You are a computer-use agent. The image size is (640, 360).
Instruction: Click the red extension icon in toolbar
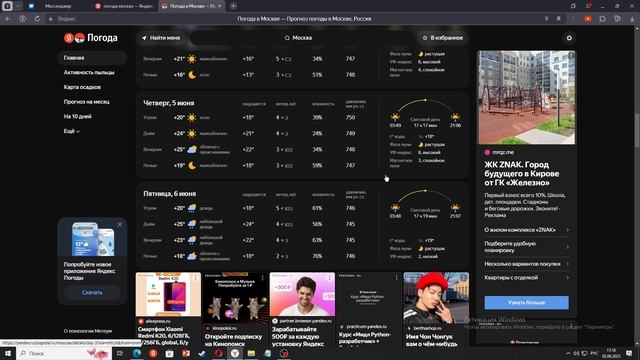(x=588, y=19)
